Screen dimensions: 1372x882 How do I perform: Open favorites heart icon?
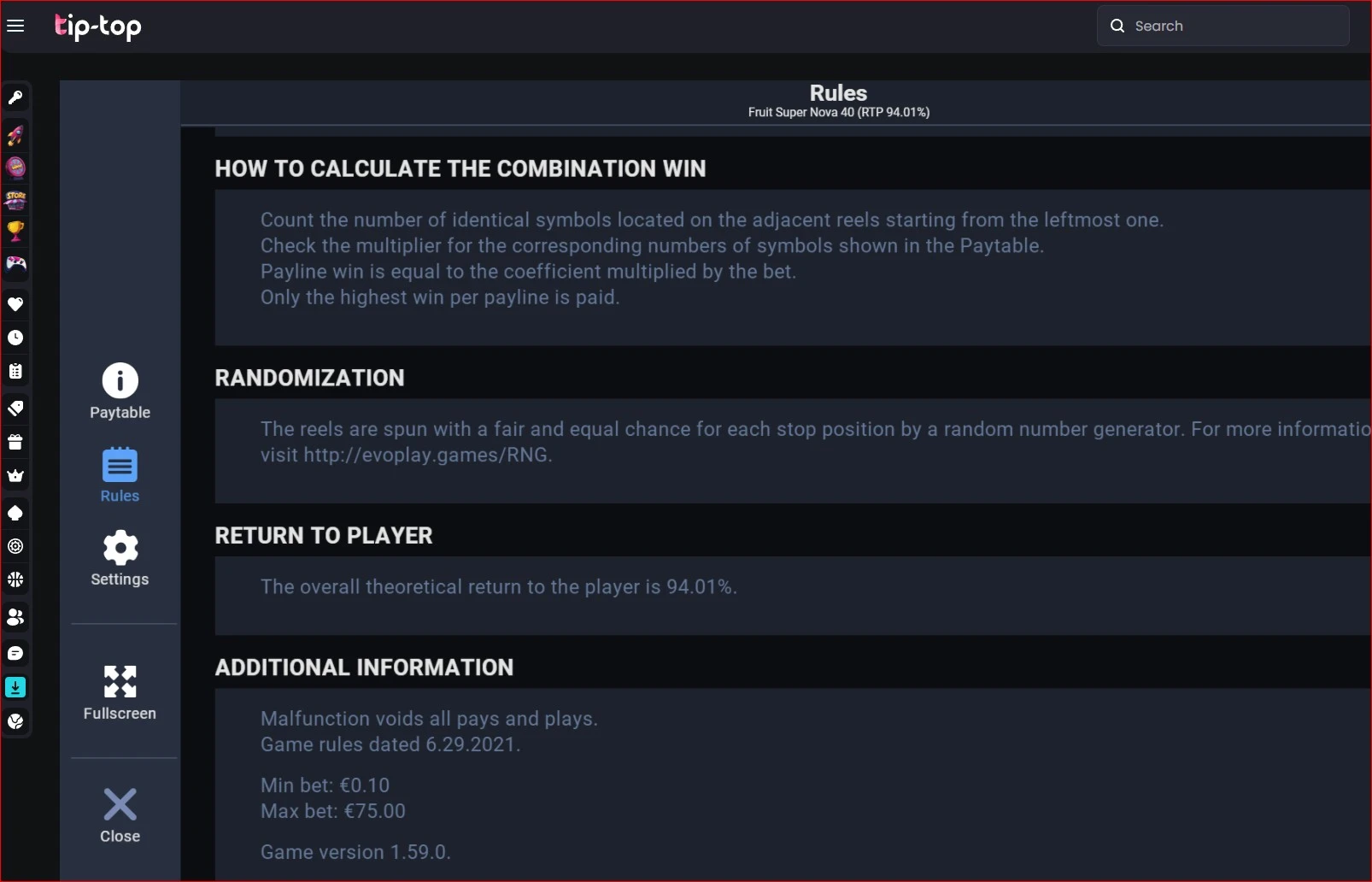15,304
